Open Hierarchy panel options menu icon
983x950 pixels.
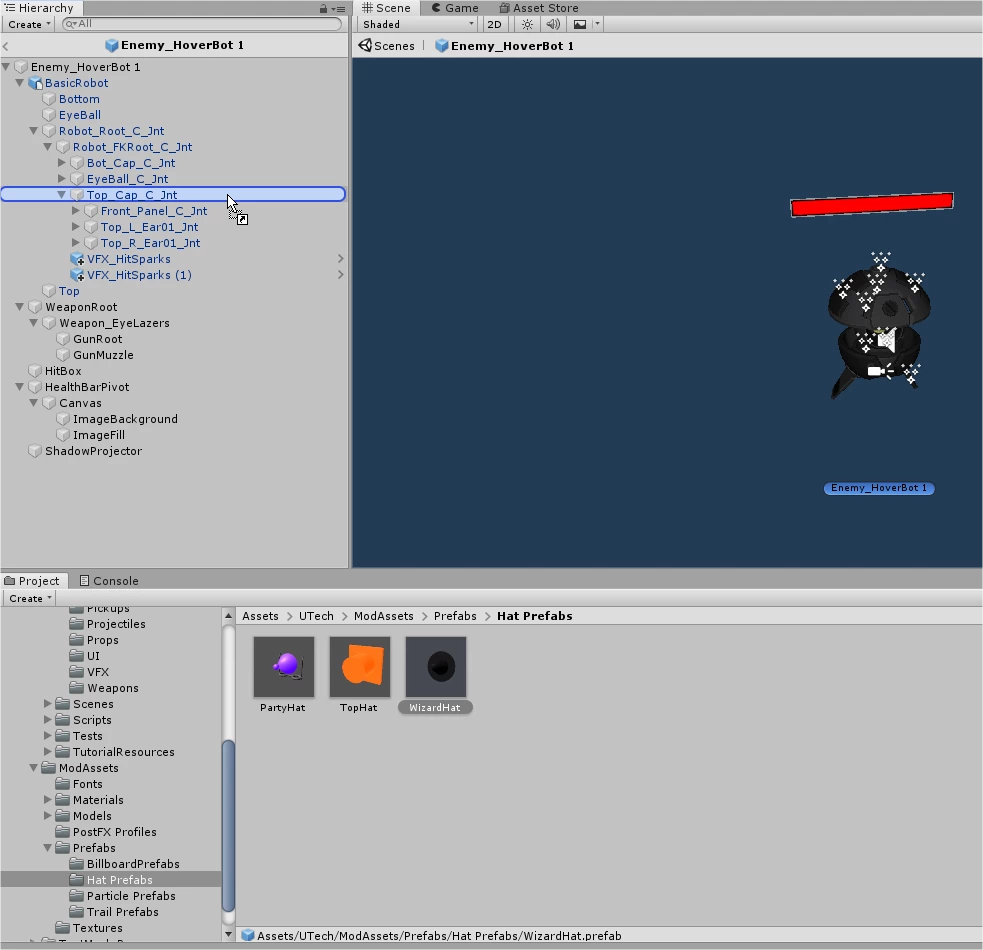point(339,9)
